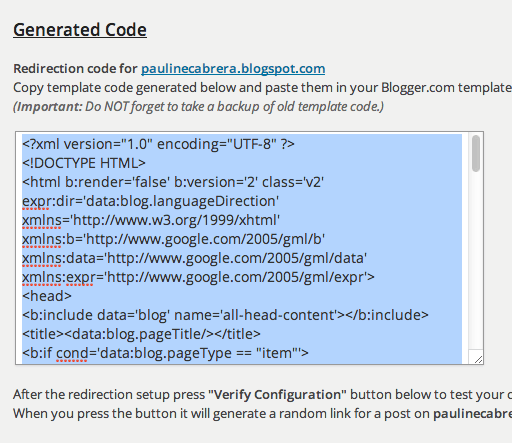Click the bold "Verify Configuration" text
The height and width of the screenshot is (443, 512).
(277, 395)
